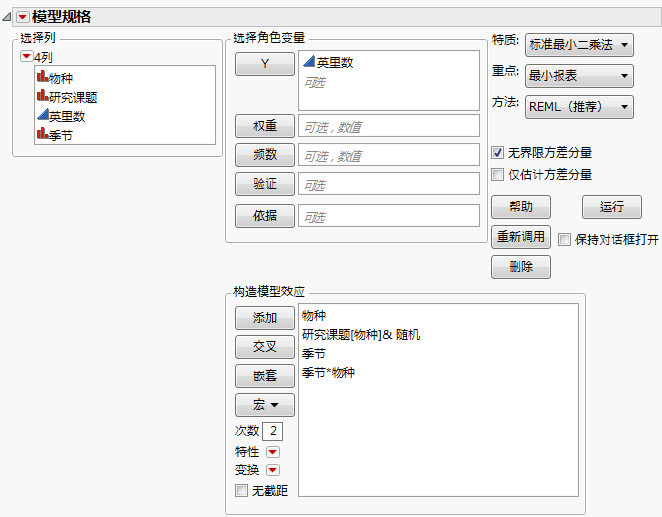
Task: Click the 权重 role field
Action: [389, 126]
